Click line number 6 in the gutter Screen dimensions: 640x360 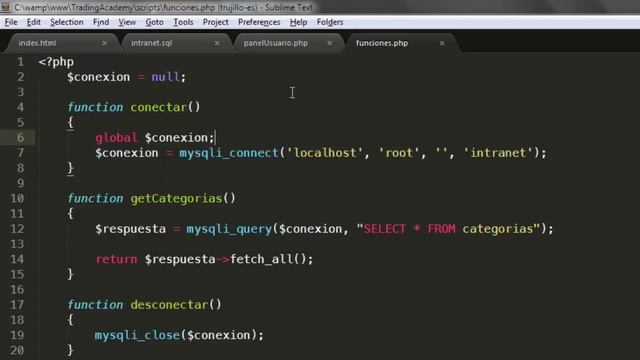pyautogui.click(x=20, y=138)
